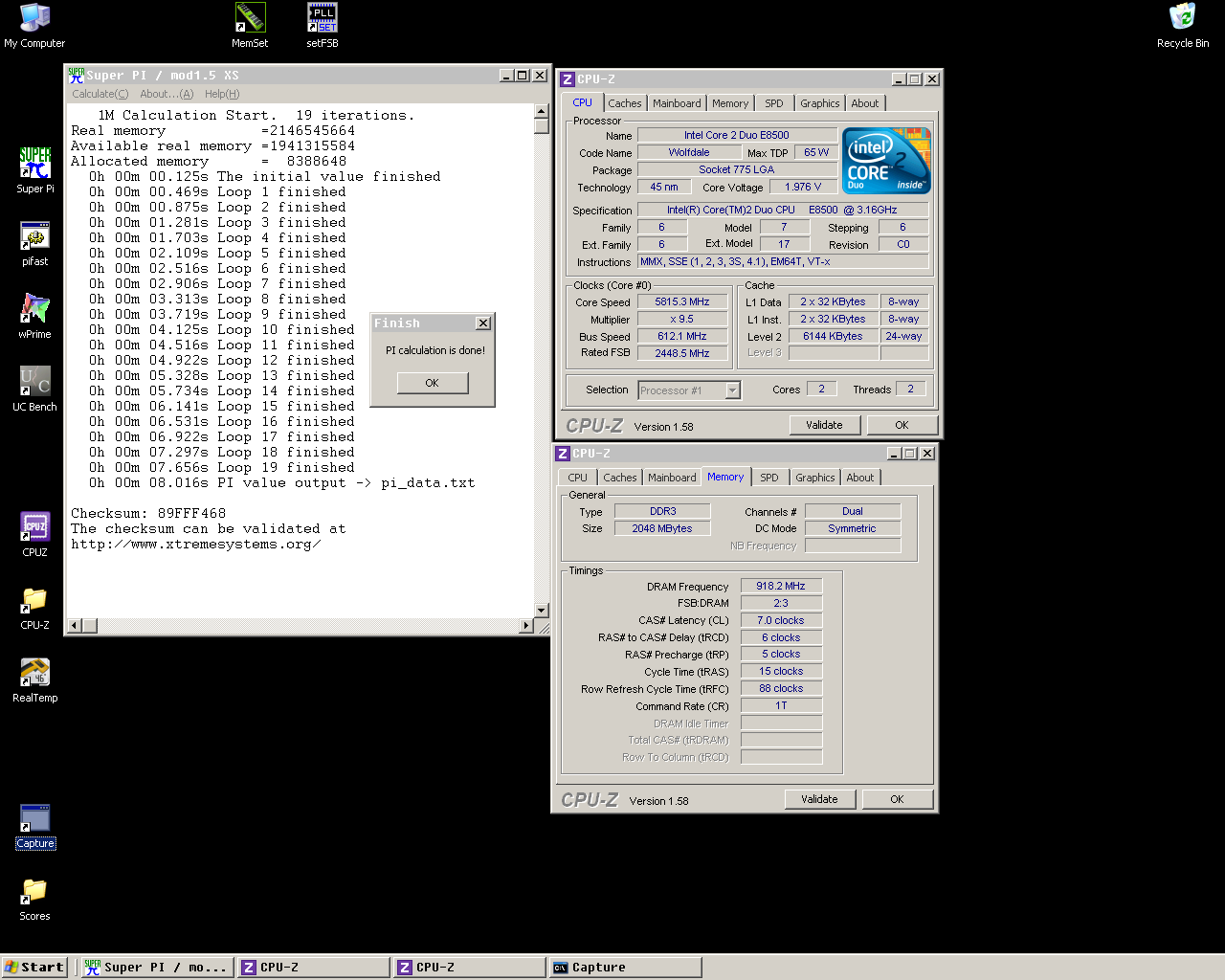Click Validate in the lower CPU-Z window

click(819, 799)
